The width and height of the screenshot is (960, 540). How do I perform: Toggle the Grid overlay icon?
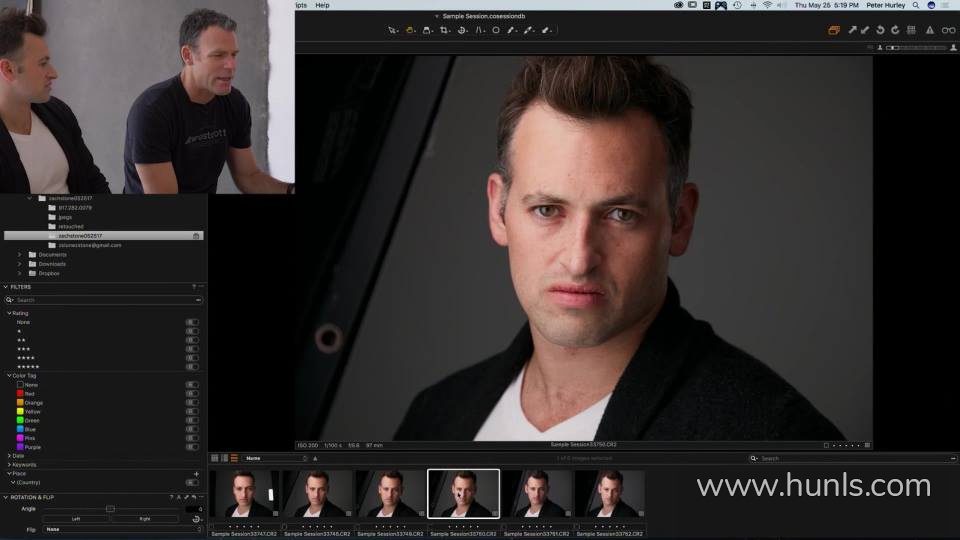(x=911, y=30)
